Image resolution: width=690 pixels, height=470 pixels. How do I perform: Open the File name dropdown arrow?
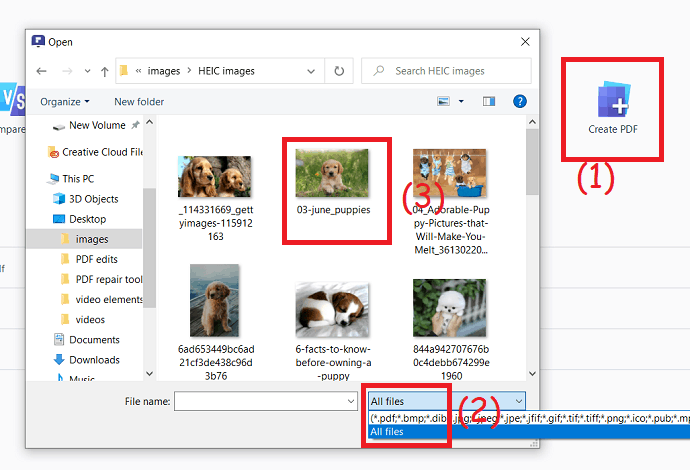pyautogui.click(x=351, y=401)
